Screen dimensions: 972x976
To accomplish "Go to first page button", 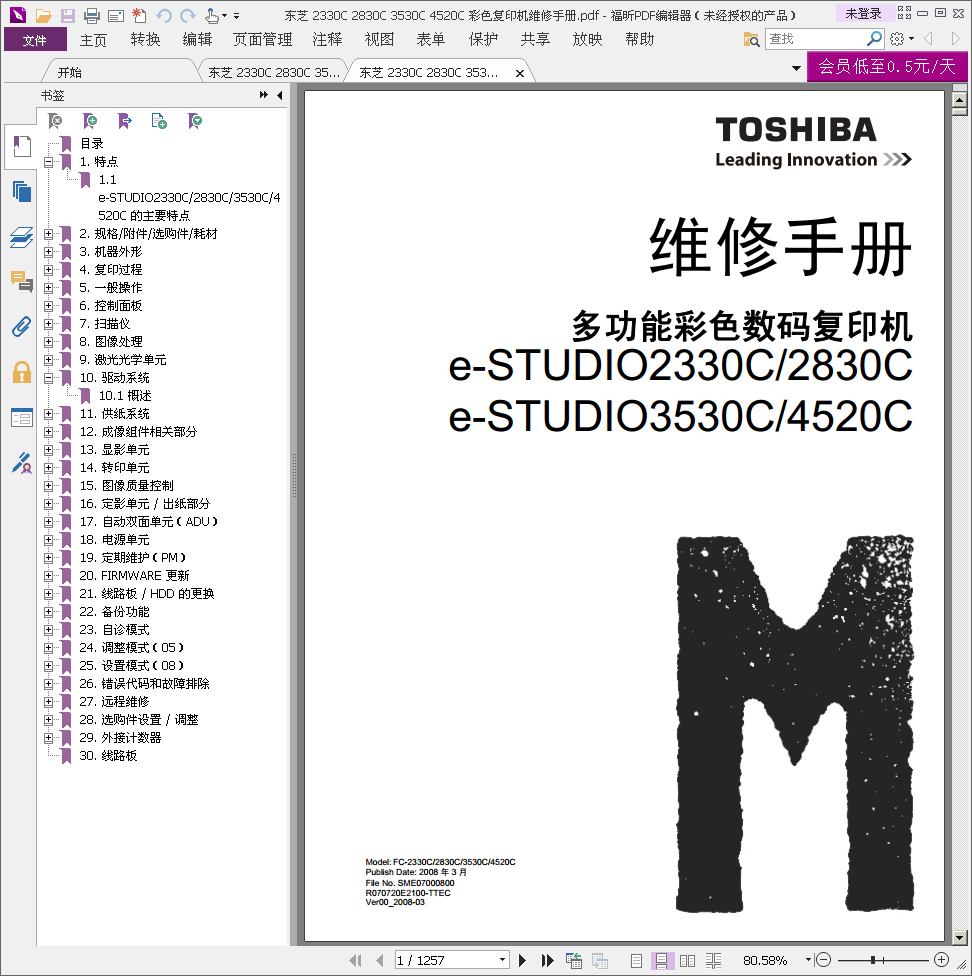I will [x=355, y=960].
